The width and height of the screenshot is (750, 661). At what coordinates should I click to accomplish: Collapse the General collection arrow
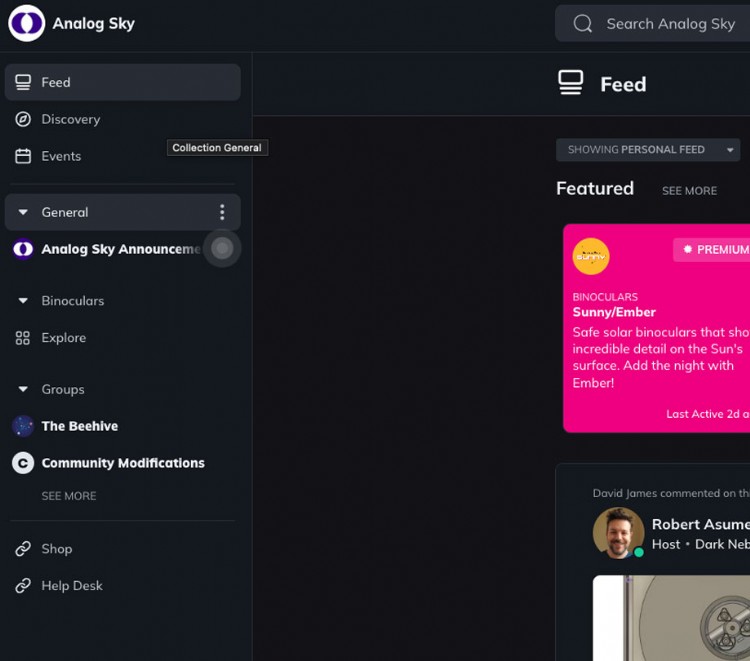point(23,212)
